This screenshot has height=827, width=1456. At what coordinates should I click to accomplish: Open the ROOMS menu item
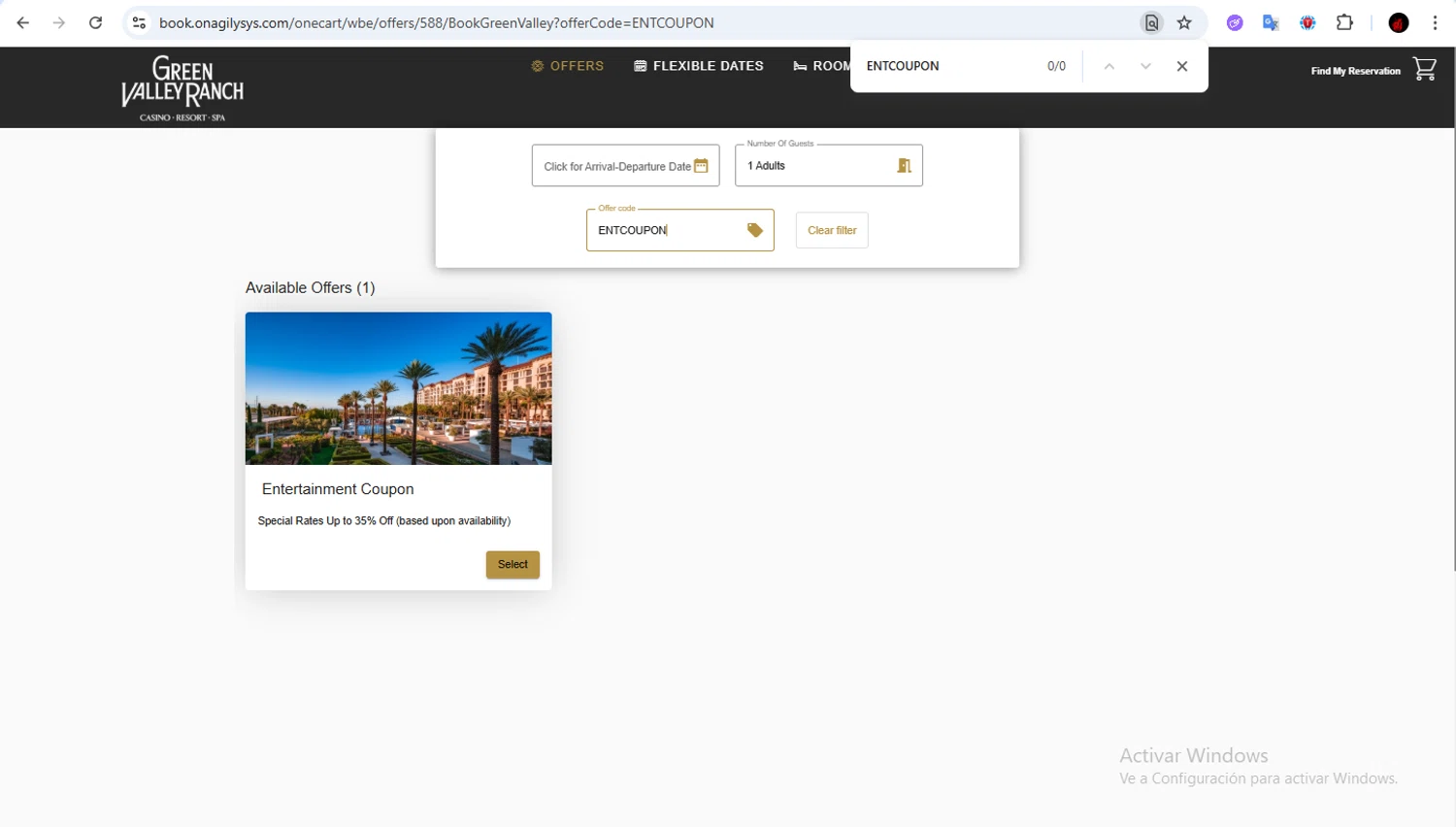pos(821,66)
